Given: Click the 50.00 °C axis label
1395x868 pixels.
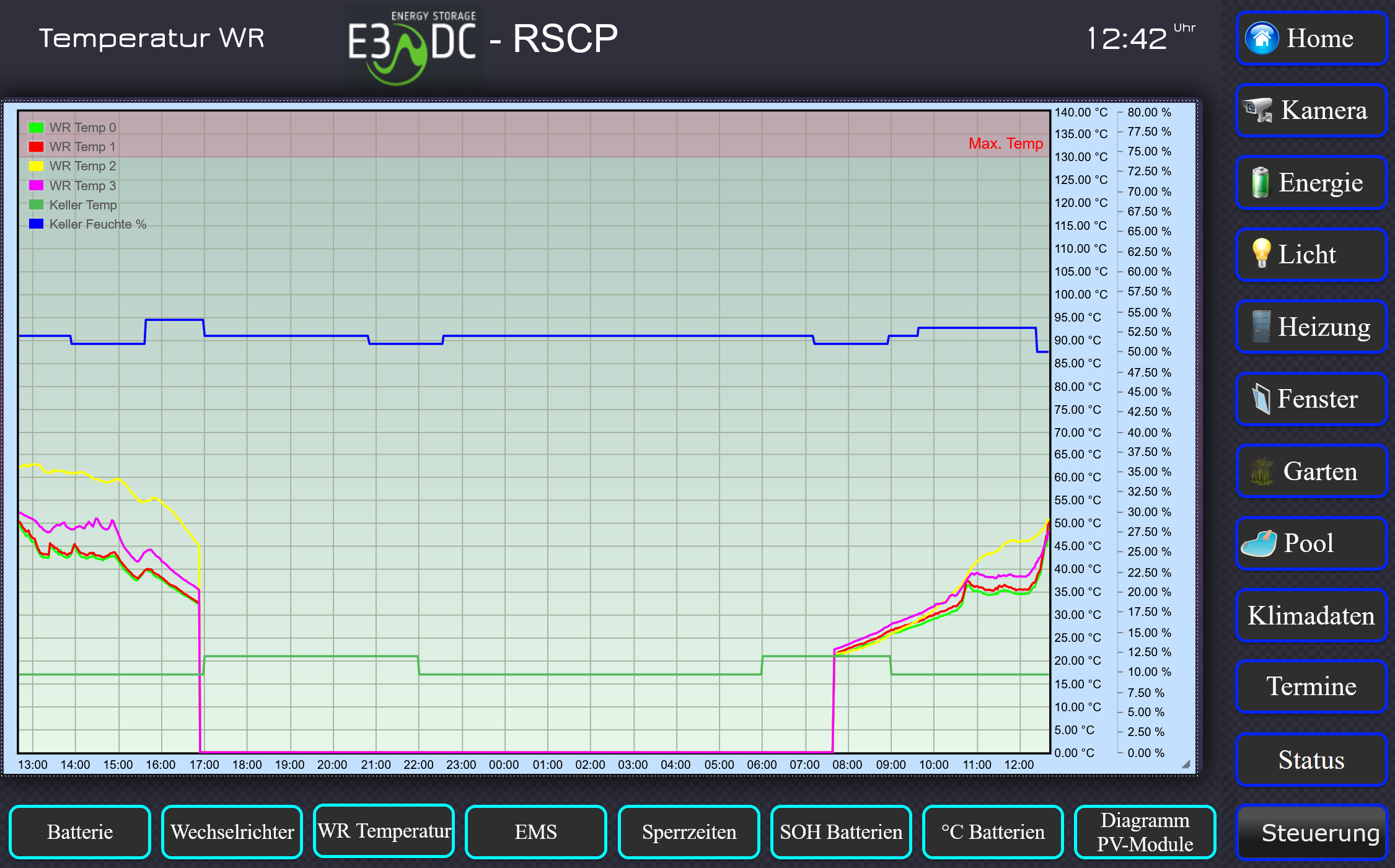Looking at the screenshot, I should pos(1078,523).
